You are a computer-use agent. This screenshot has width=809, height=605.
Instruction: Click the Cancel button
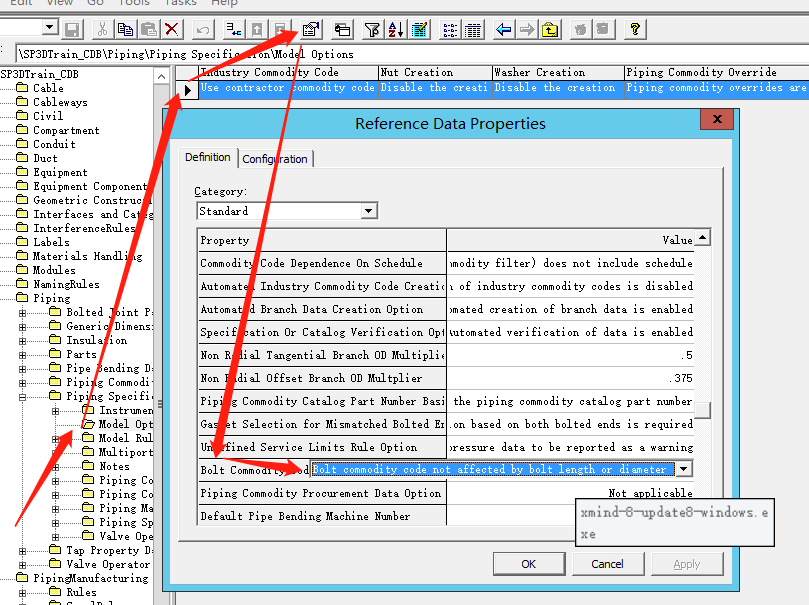click(608, 564)
